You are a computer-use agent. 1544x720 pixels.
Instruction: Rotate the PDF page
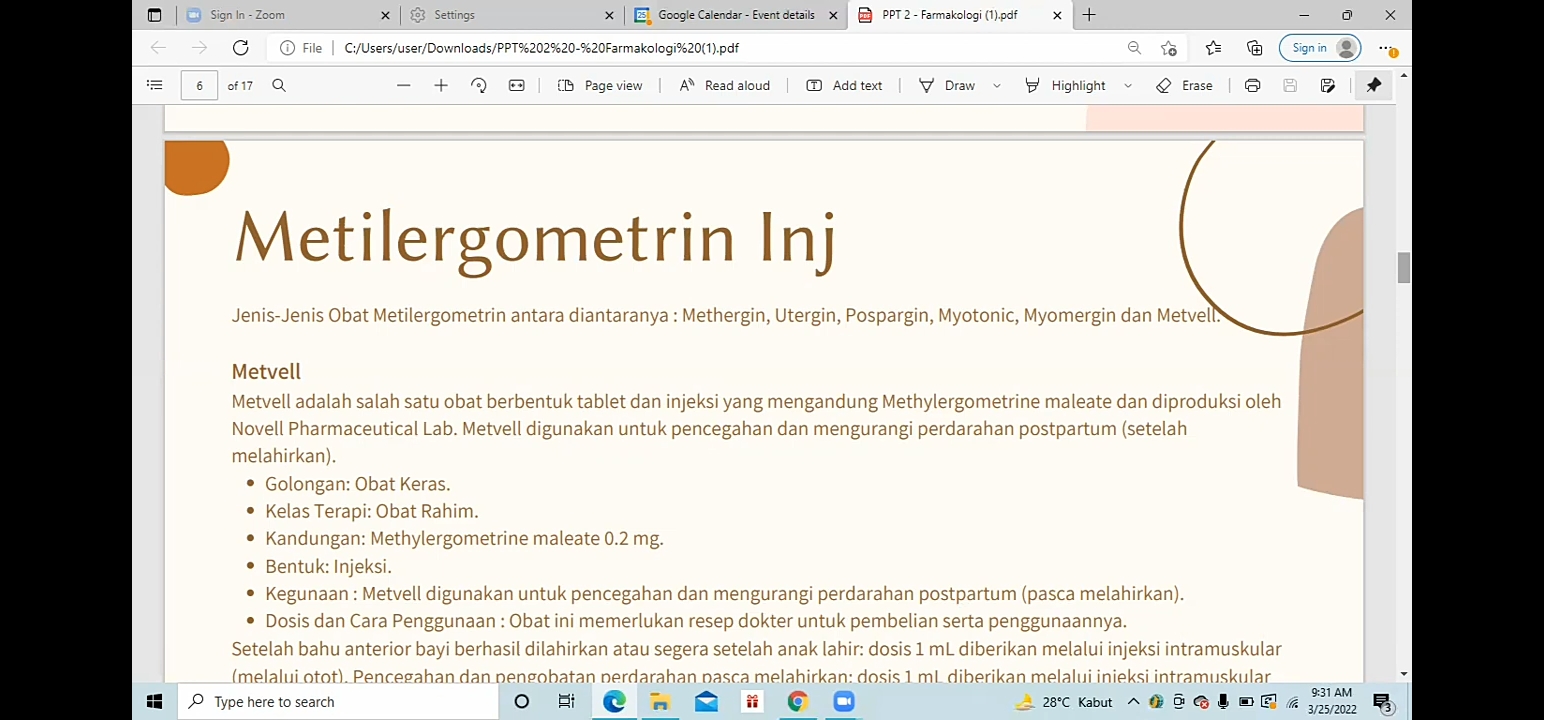click(x=479, y=86)
